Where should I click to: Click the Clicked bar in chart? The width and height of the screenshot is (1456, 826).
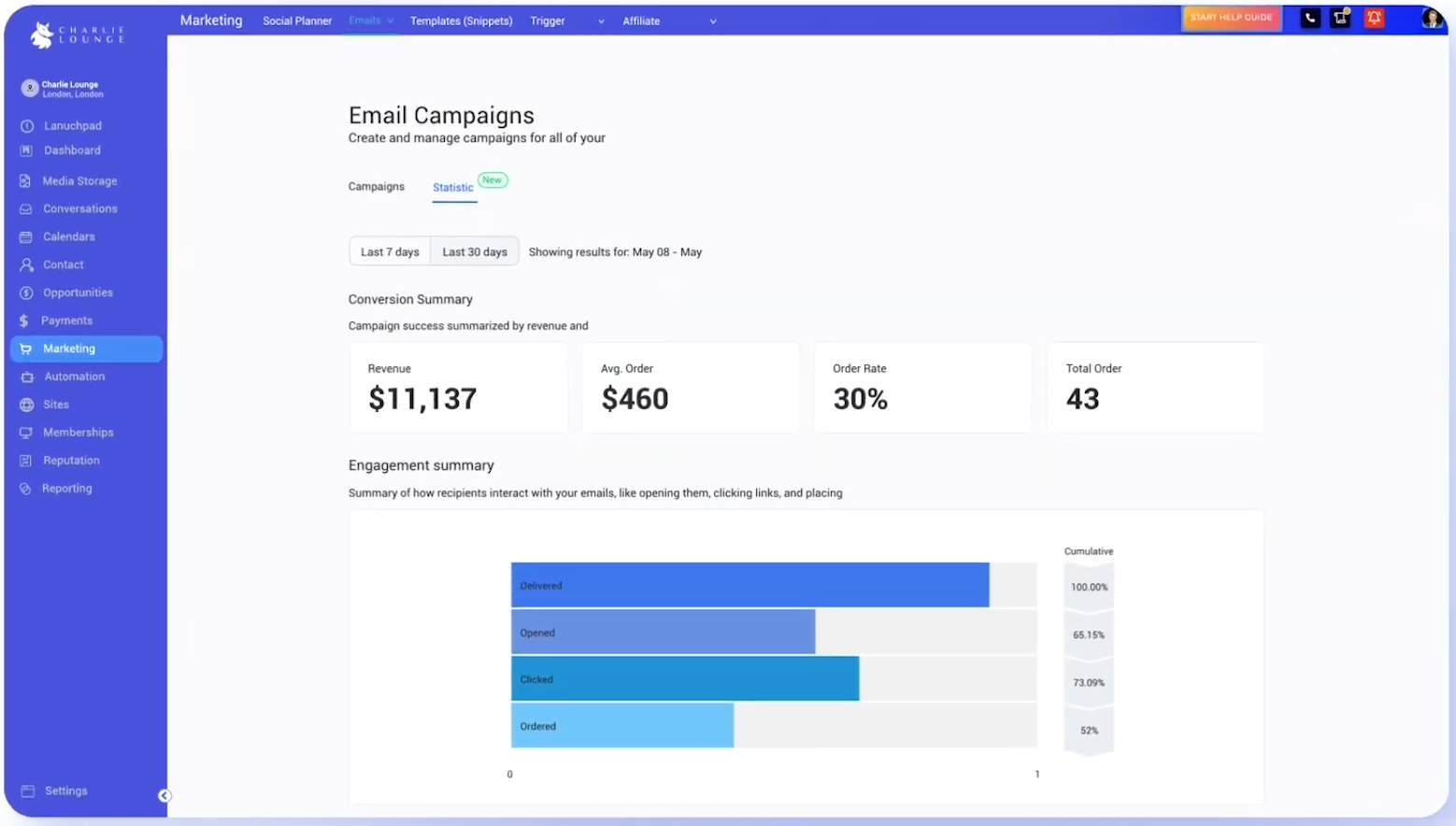(685, 678)
